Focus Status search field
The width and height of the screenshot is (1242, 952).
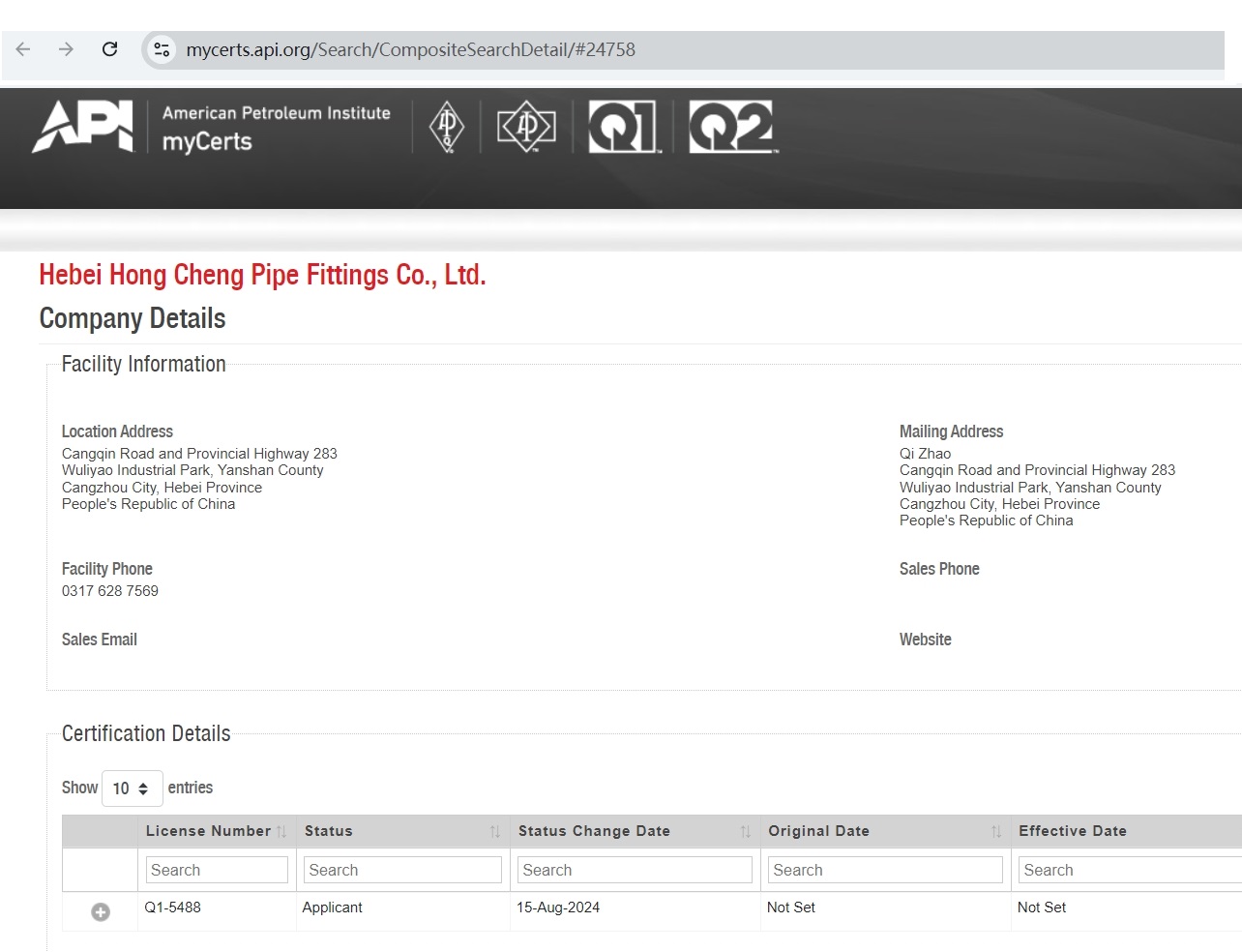point(402,870)
